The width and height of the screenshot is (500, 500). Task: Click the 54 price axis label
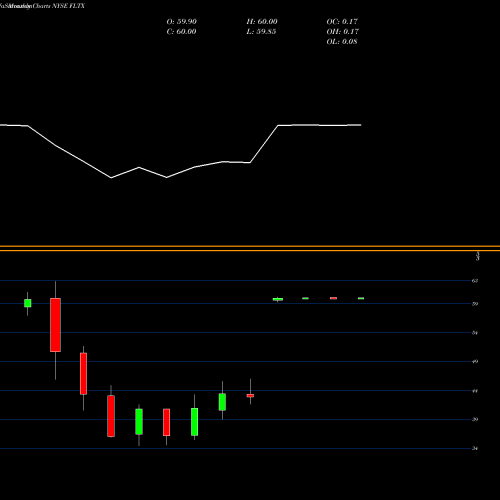pos(475,333)
